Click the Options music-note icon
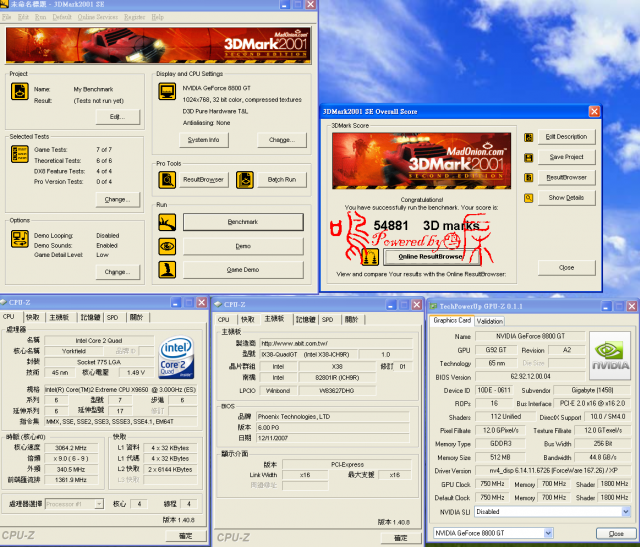The height and width of the screenshot is (547, 640). (x=20, y=239)
